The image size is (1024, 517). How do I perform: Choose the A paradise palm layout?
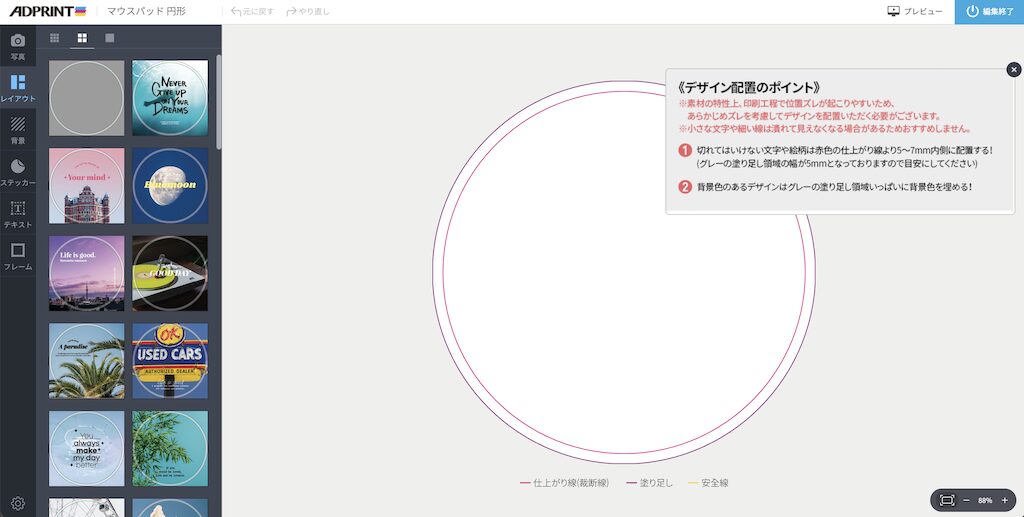coord(86,361)
